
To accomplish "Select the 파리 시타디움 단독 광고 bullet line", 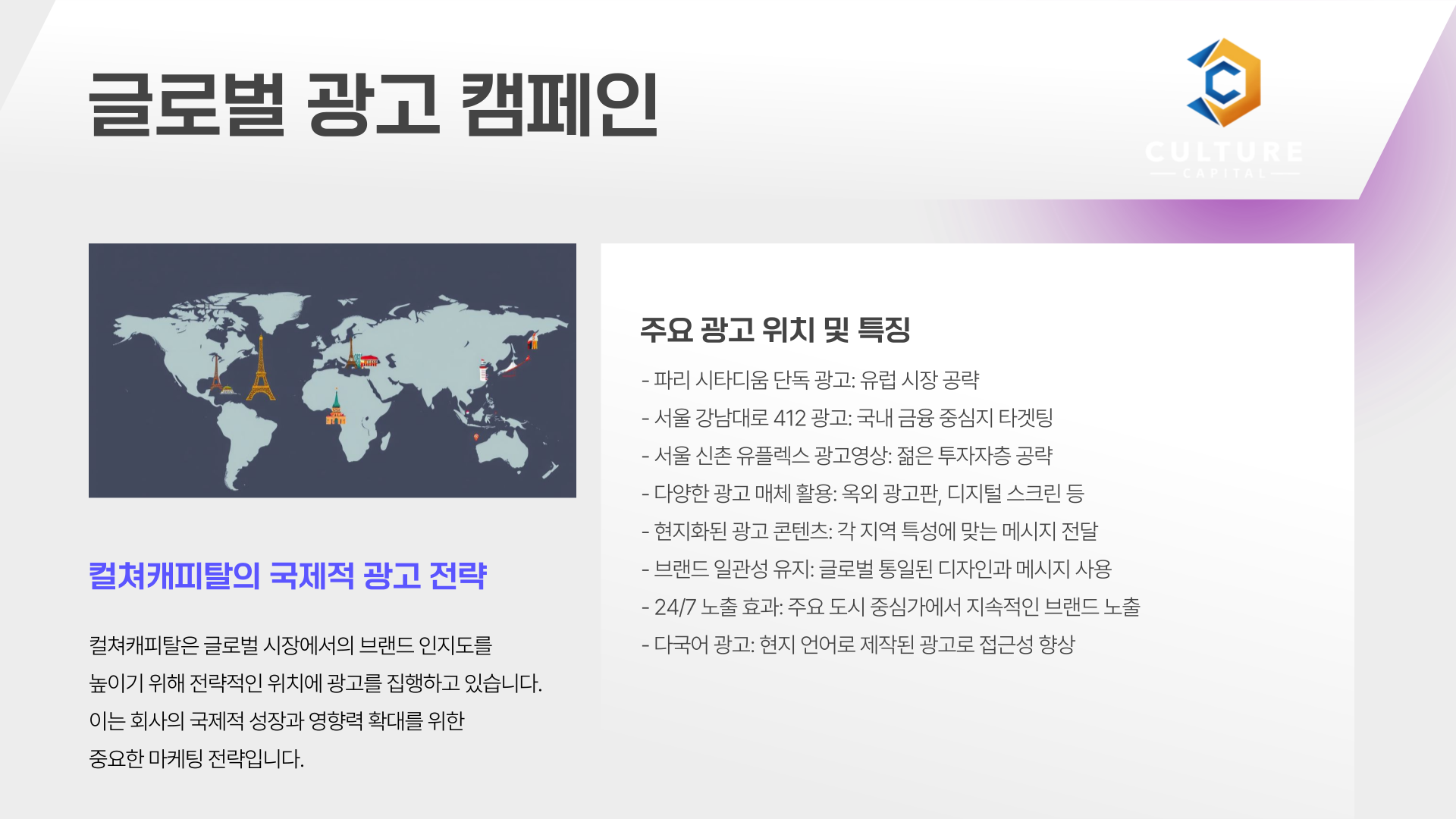I will [810, 380].
